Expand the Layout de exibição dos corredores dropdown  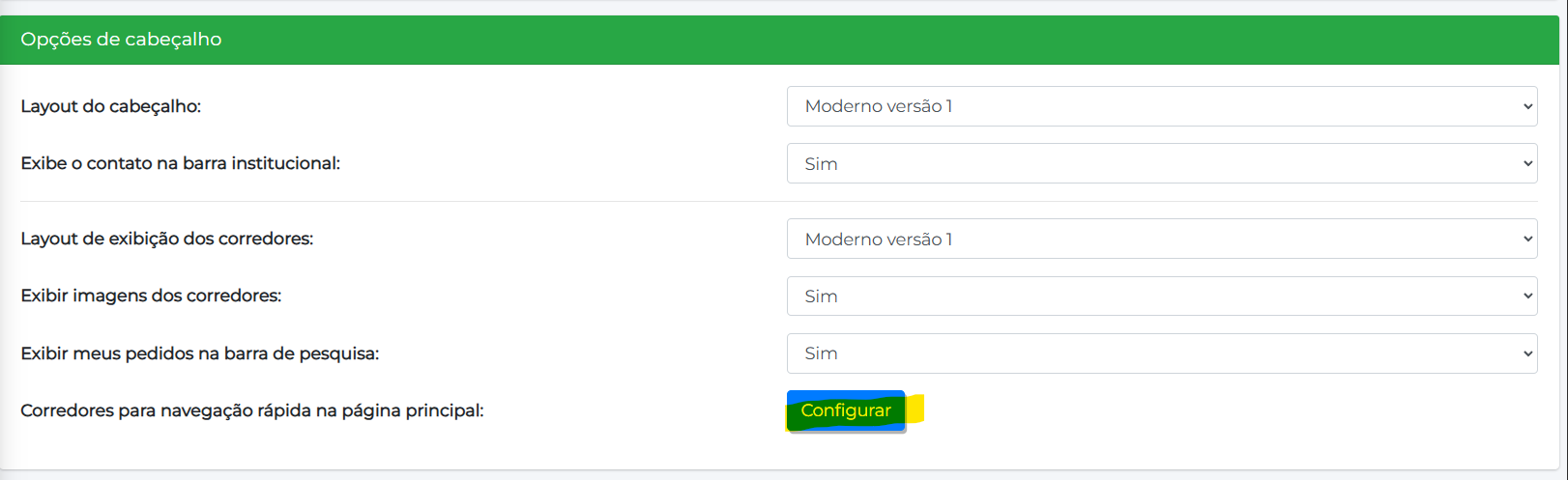coord(1160,239)
